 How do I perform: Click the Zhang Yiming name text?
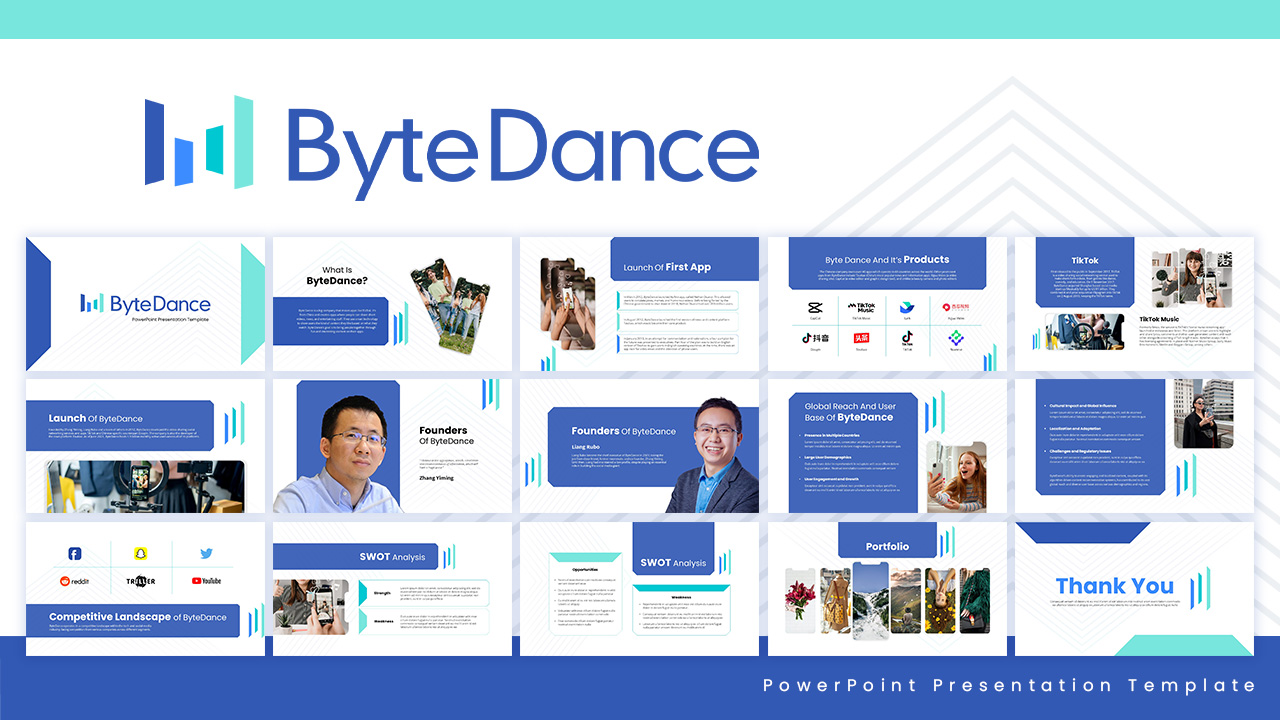click(439, 478)
